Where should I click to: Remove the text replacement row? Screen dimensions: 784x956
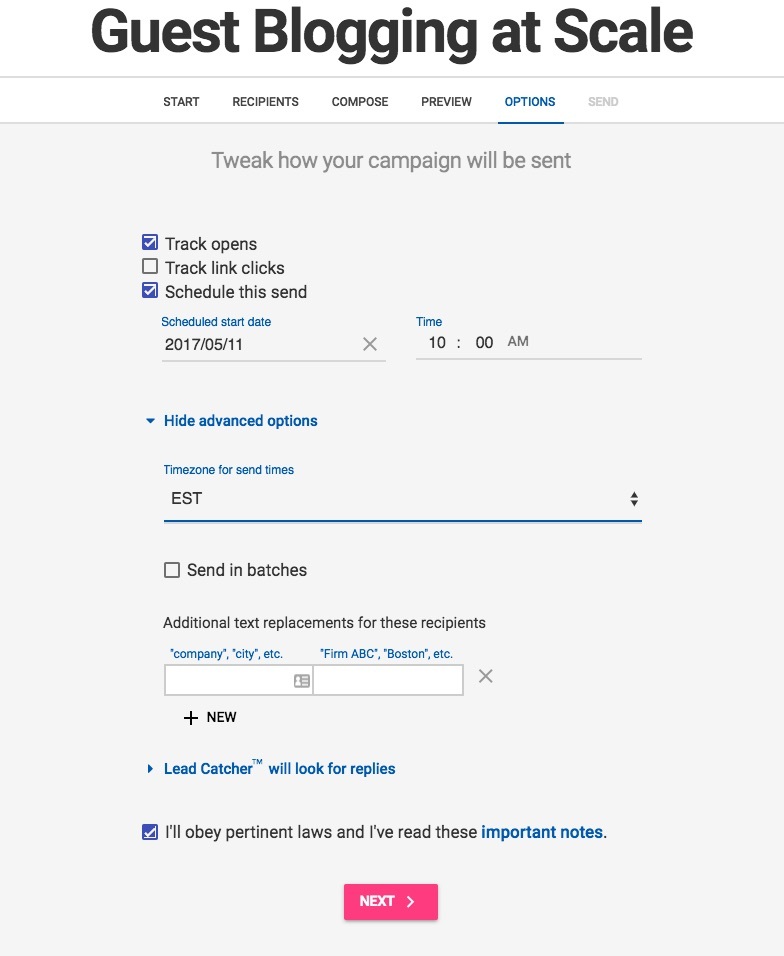(x=485, y=676)
